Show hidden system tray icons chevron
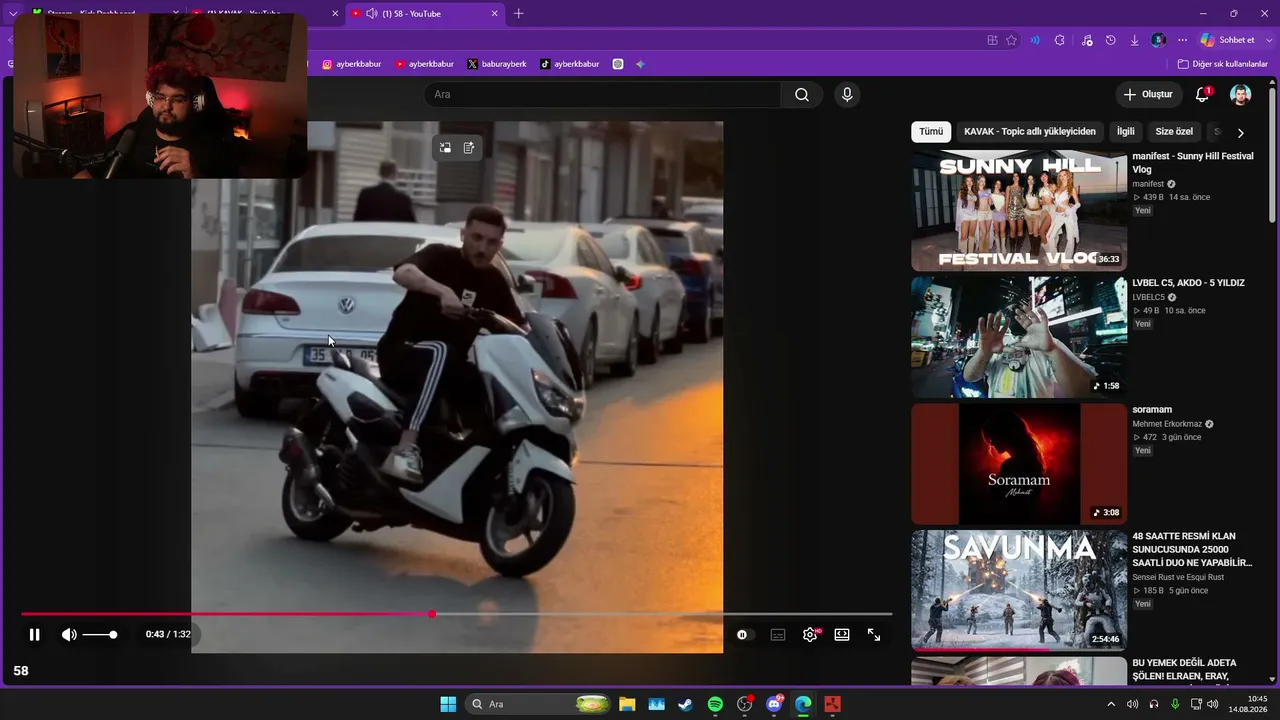This screenshot has width=1280, height=720. click(x=1110, y=704)
